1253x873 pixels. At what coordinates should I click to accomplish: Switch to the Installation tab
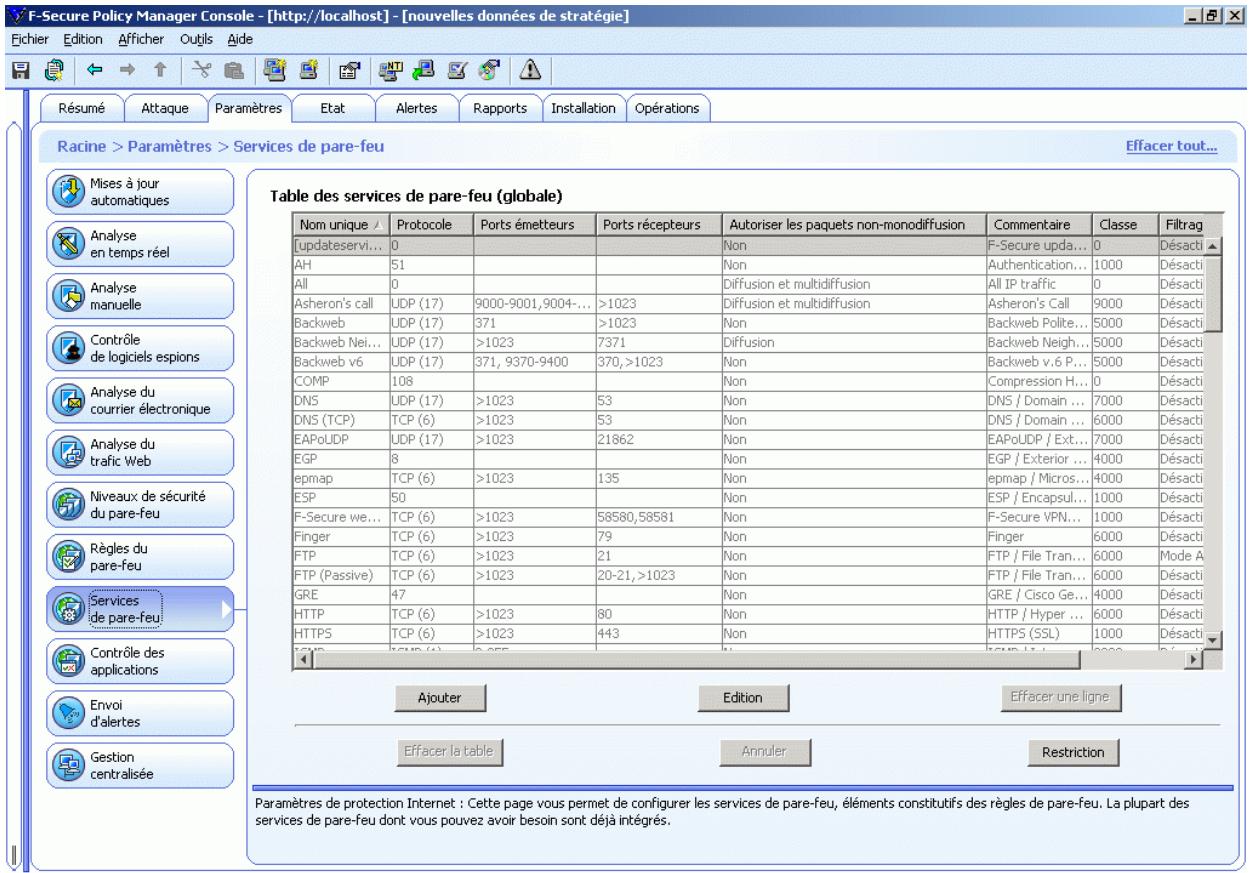pyautogui.click(x=583, y=109)
